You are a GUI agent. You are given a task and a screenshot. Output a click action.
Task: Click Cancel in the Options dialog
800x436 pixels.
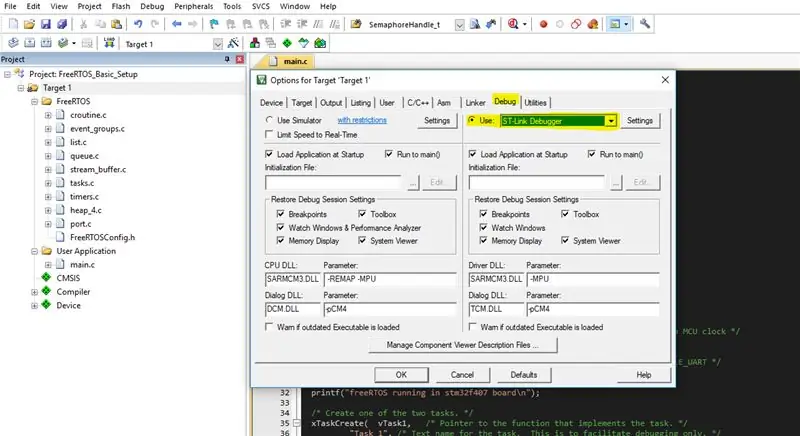click(x=462, y=375)
